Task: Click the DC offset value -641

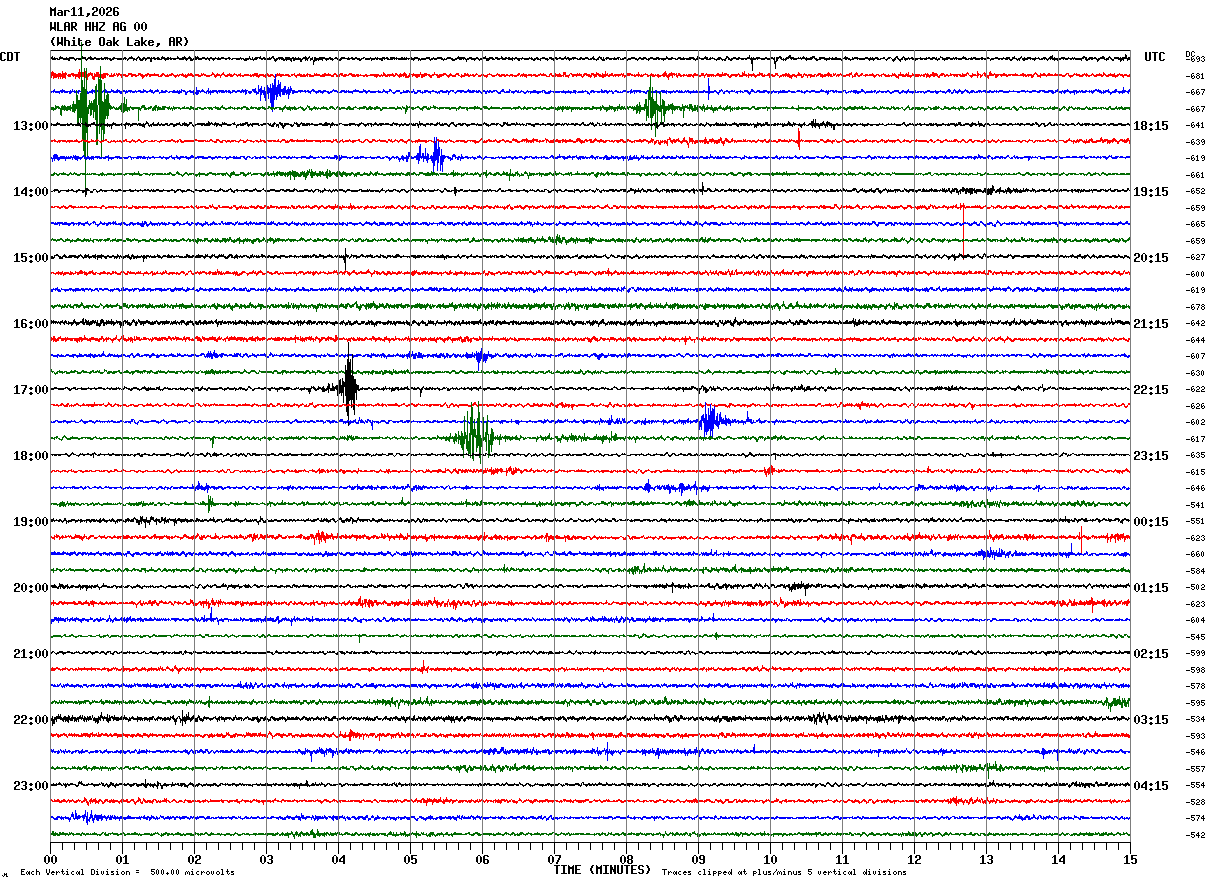Action: (x=1195, y=126)
